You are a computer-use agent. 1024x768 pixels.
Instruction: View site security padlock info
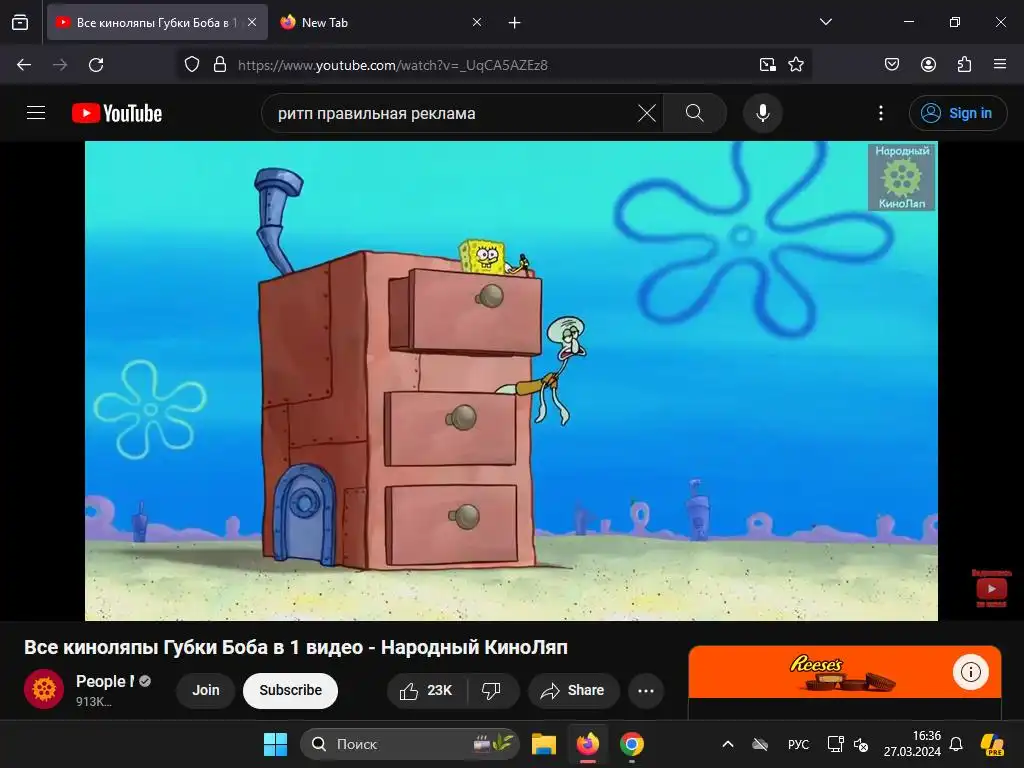tap(220, 65)
